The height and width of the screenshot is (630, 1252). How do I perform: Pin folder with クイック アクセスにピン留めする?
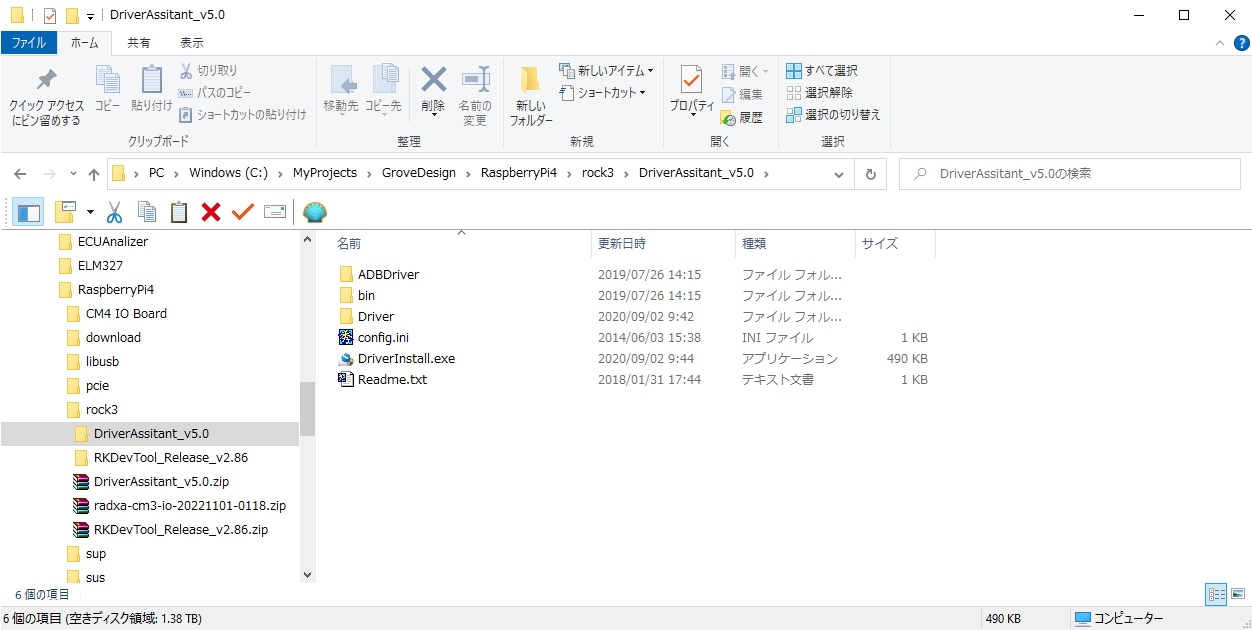[47, 97]
